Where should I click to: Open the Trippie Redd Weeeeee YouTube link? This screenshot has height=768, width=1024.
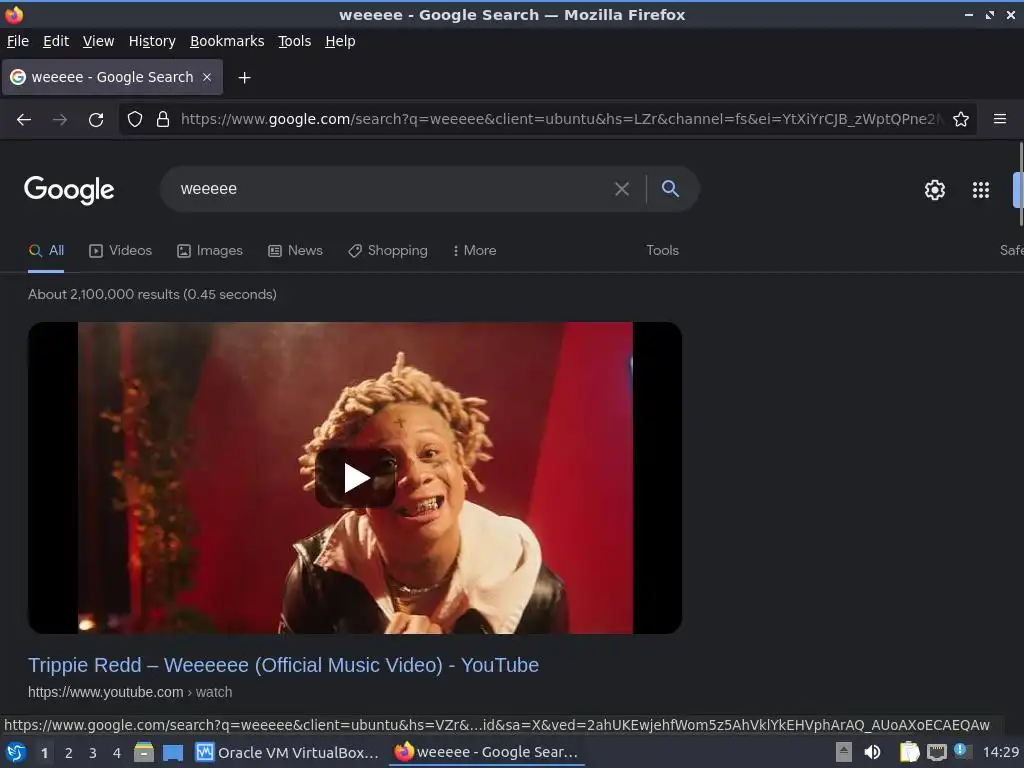283,665
